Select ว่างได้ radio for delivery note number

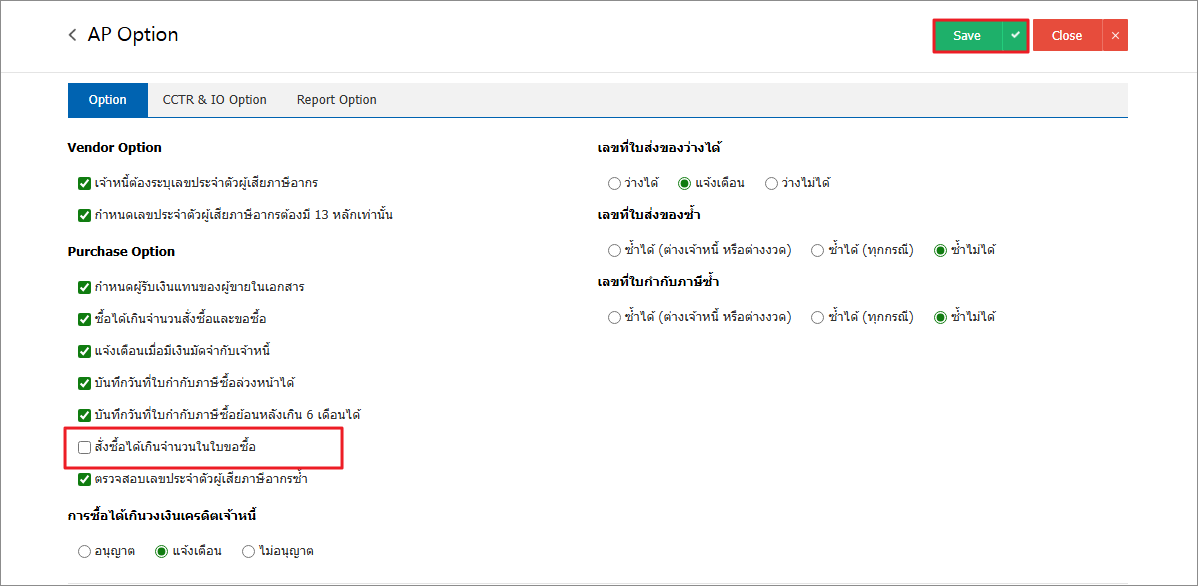pos(614,183)
